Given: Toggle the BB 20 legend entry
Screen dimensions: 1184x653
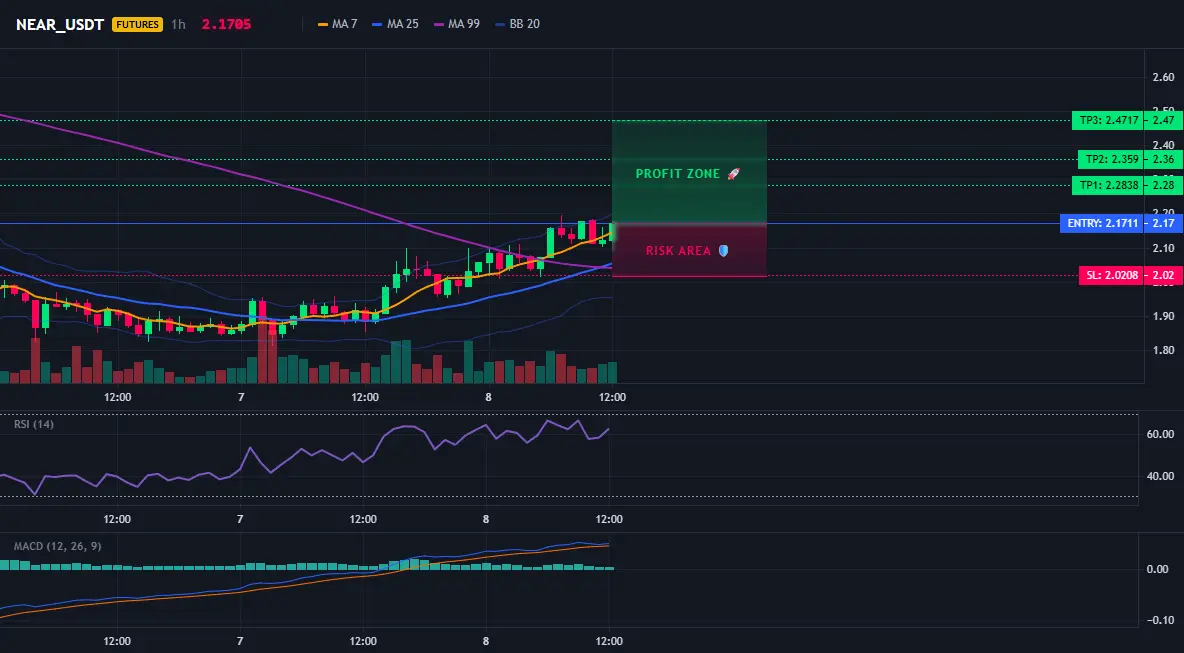Looking at the screenshot, I should (518, 24).
